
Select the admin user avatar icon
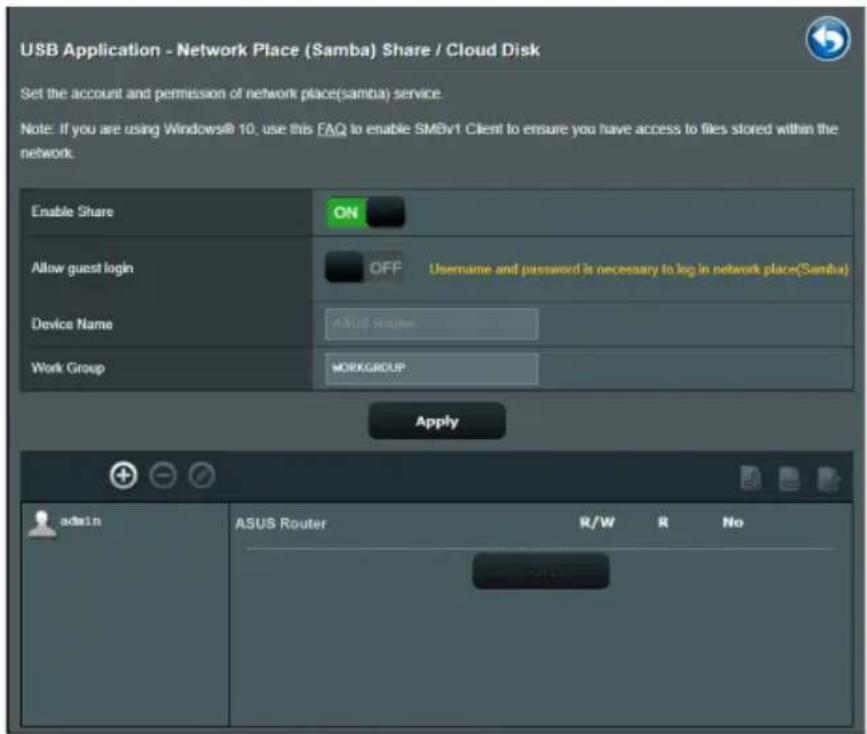[42, 524]
